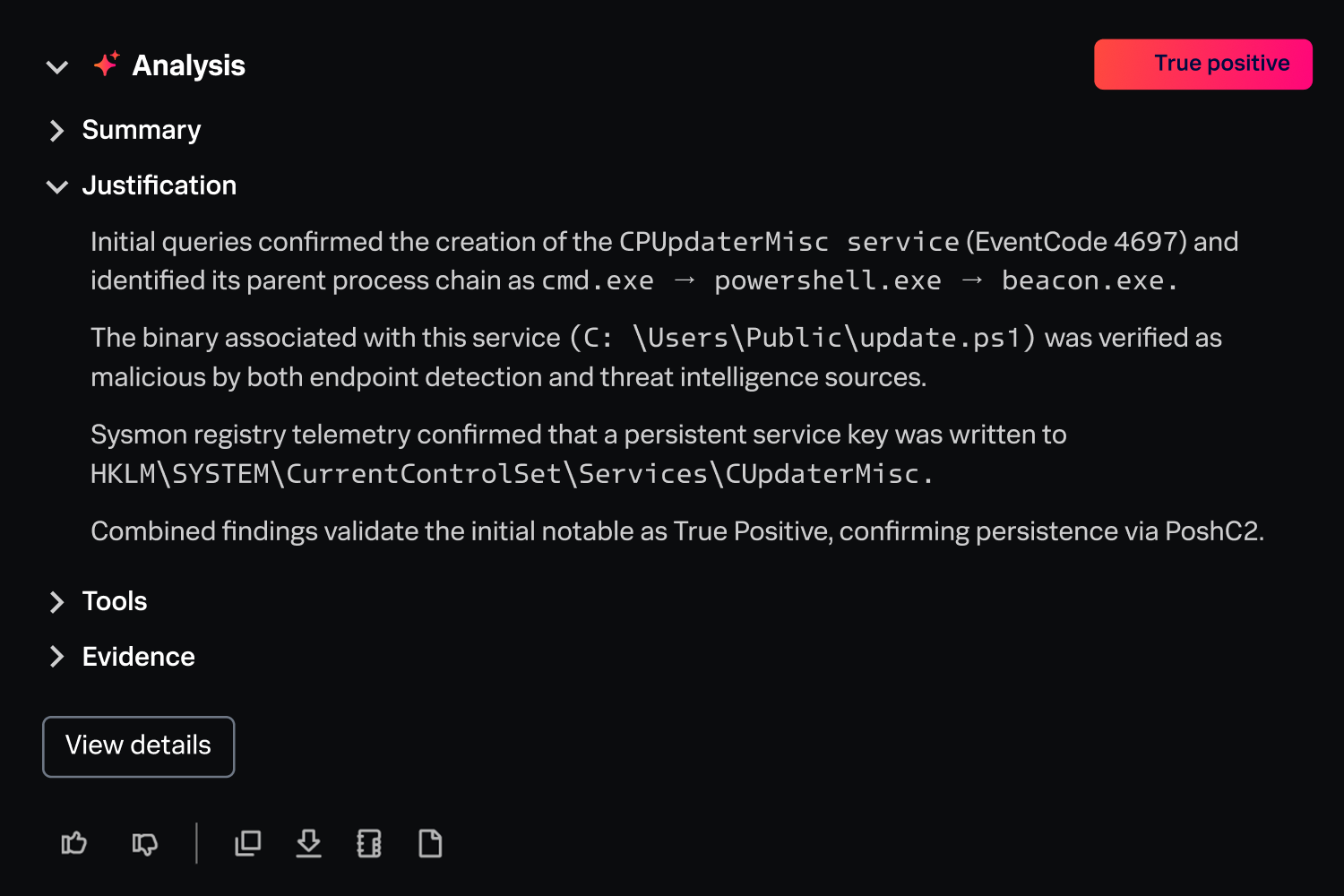Expand the Evidence section chevron
1344x896 pixels.
coord(57,657)
